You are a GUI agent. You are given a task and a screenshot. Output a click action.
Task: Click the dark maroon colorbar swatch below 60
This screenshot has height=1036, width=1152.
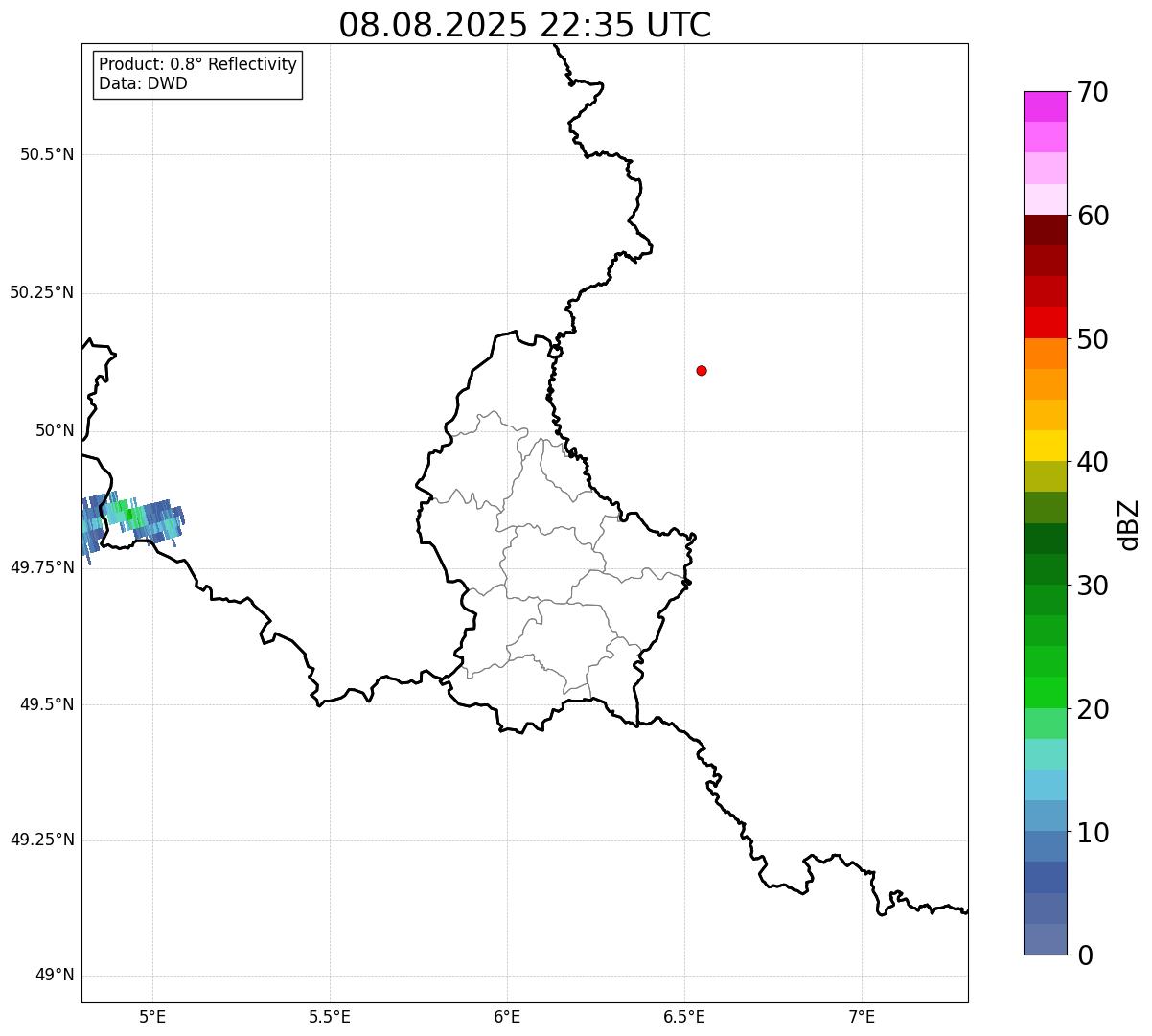[1045, 230]
